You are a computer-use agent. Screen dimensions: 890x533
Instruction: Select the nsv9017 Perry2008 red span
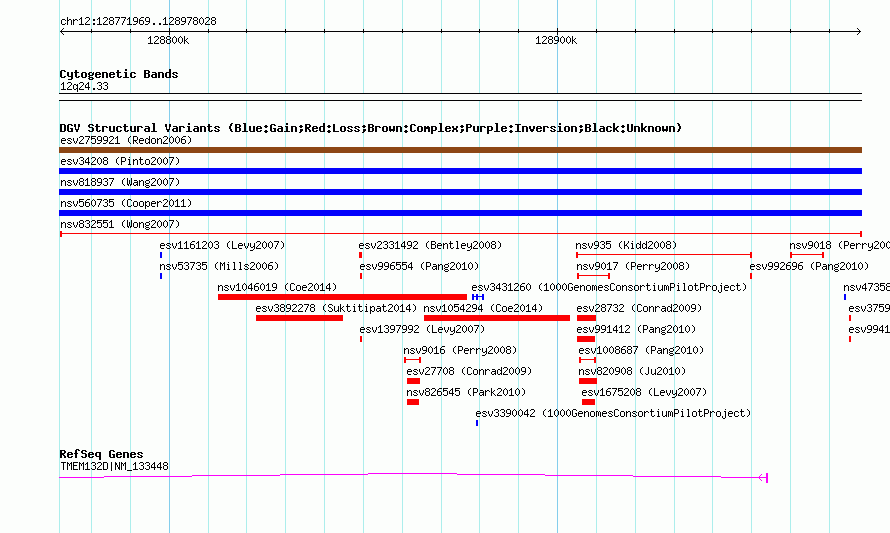[x=593, y=276]
